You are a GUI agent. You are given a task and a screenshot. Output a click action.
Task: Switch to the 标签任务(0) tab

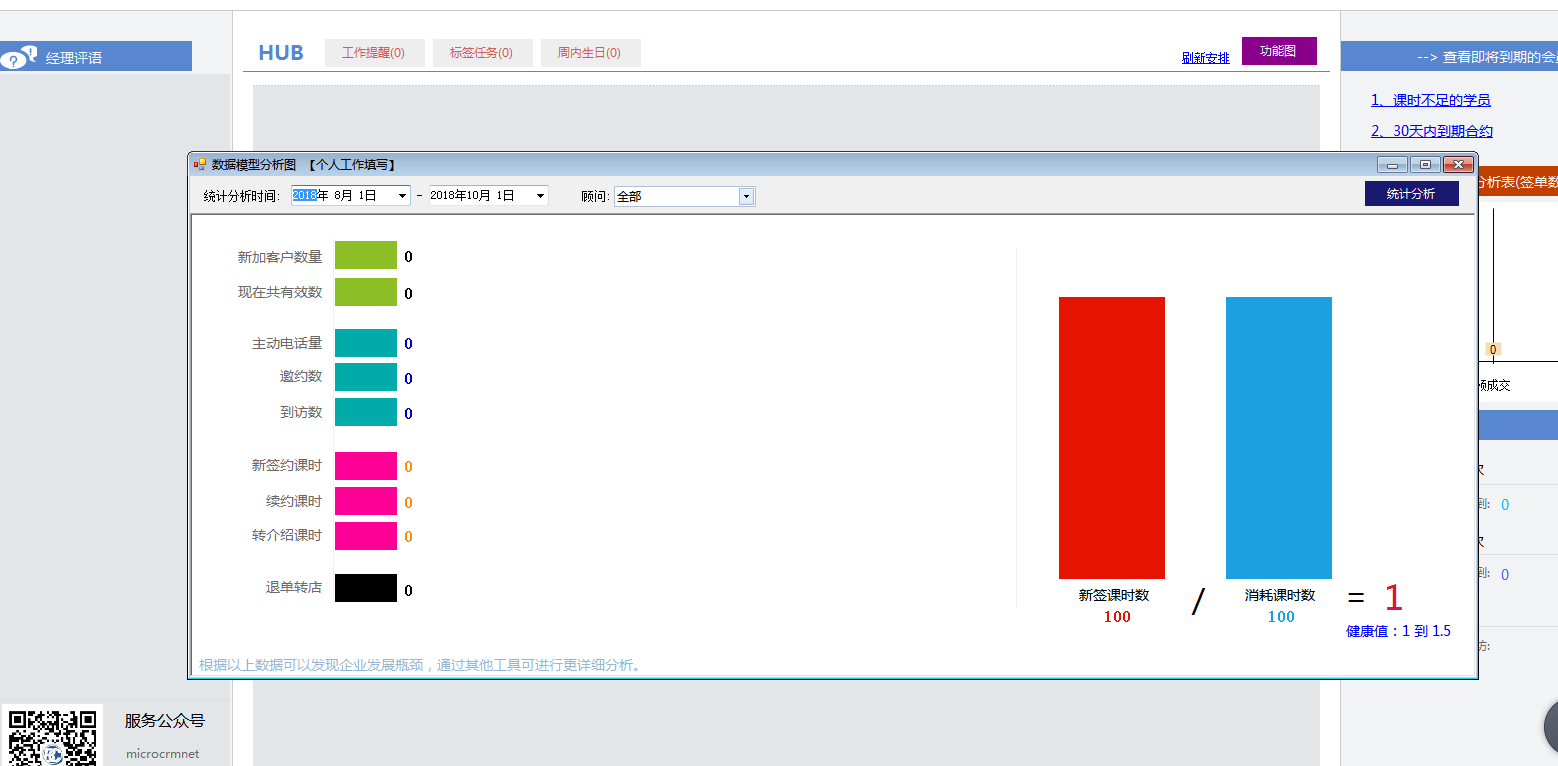483,53
